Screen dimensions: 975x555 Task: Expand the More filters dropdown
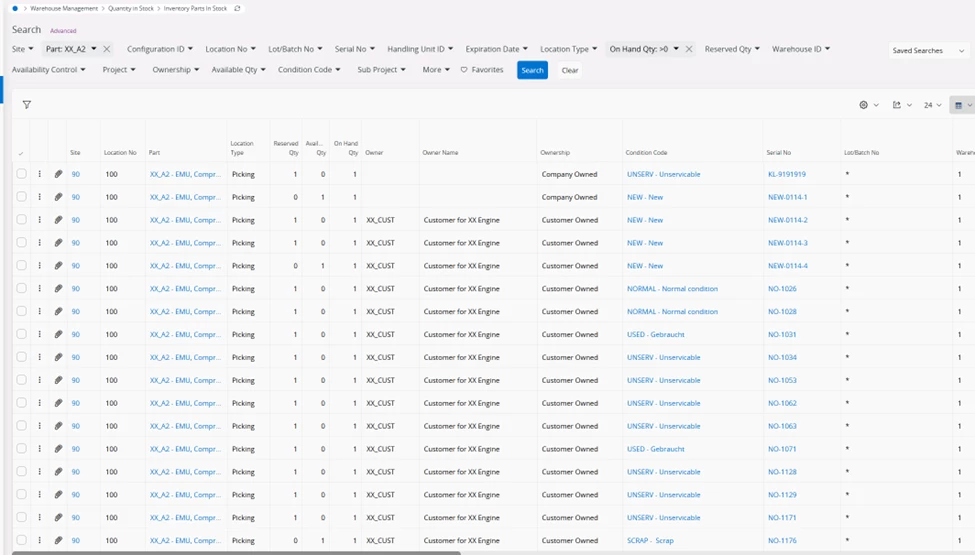tap(436, 70)
